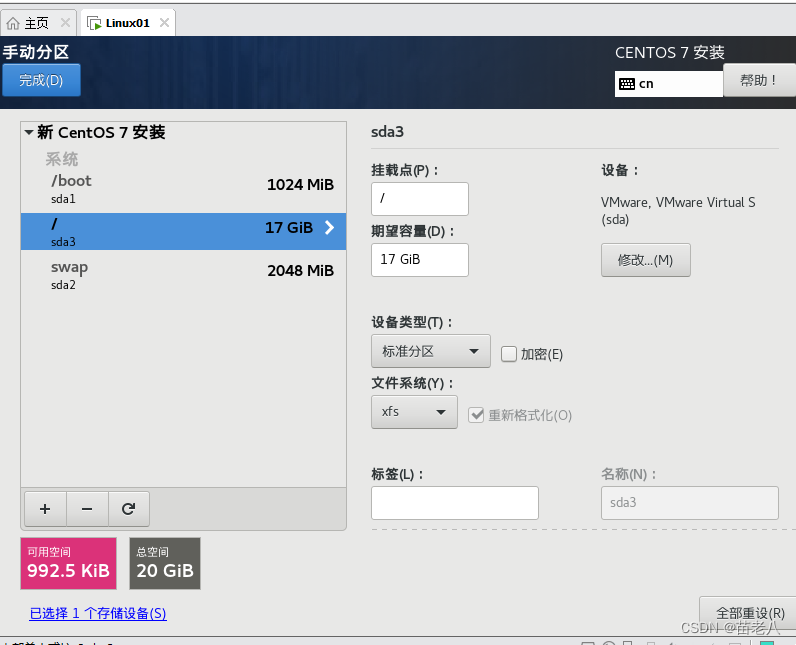
Task: Toggle the 重新格式化(O) reformat checkbox
Action: pyautogui.click(x=476, y=415)
